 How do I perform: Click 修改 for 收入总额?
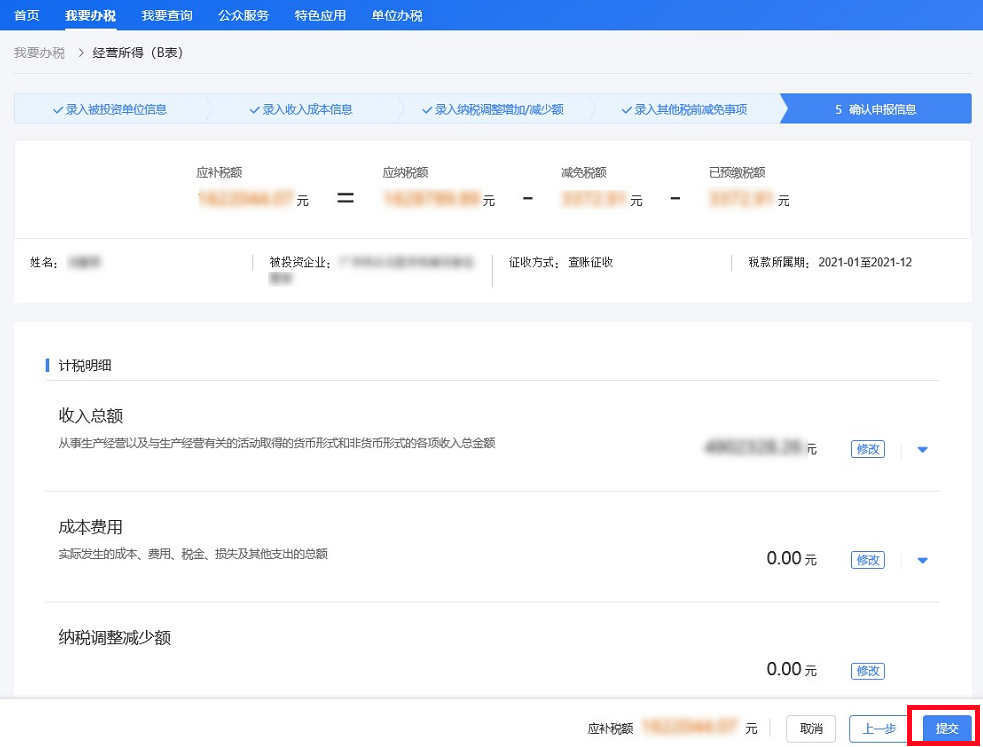pos(867,450)
